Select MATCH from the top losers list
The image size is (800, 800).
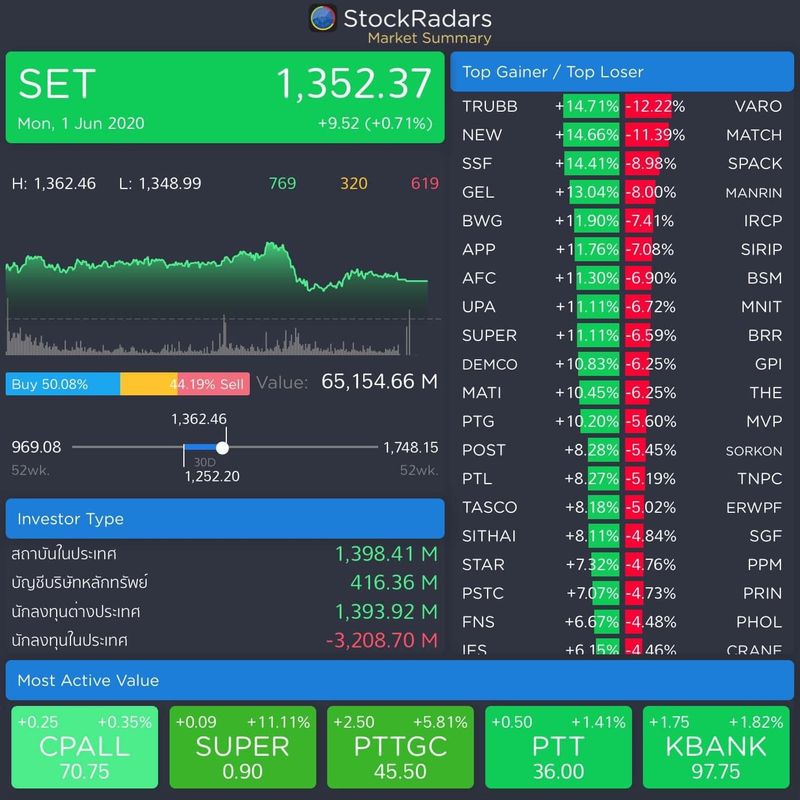[755, 134]
